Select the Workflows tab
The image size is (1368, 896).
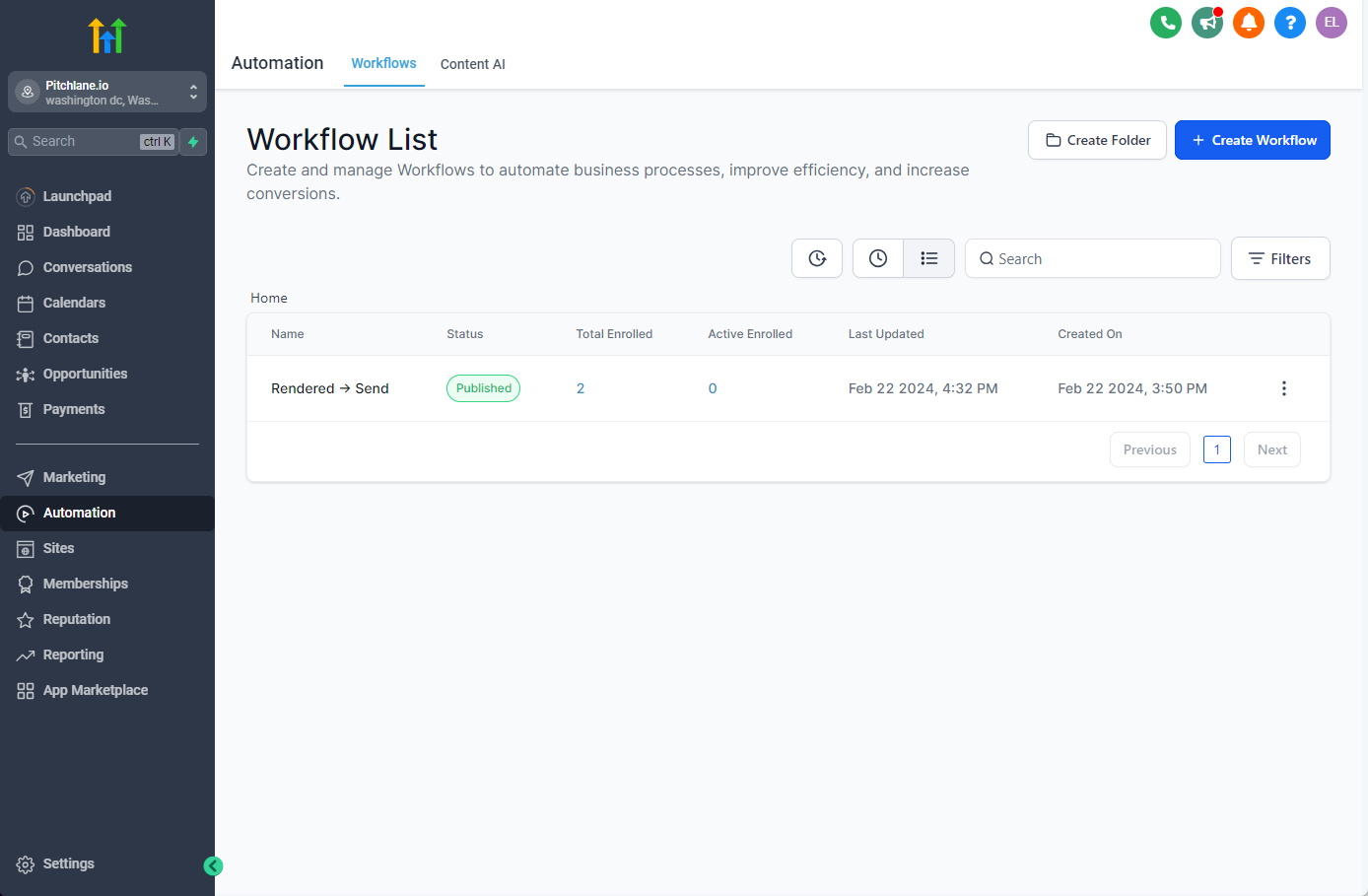pos(383,63)
